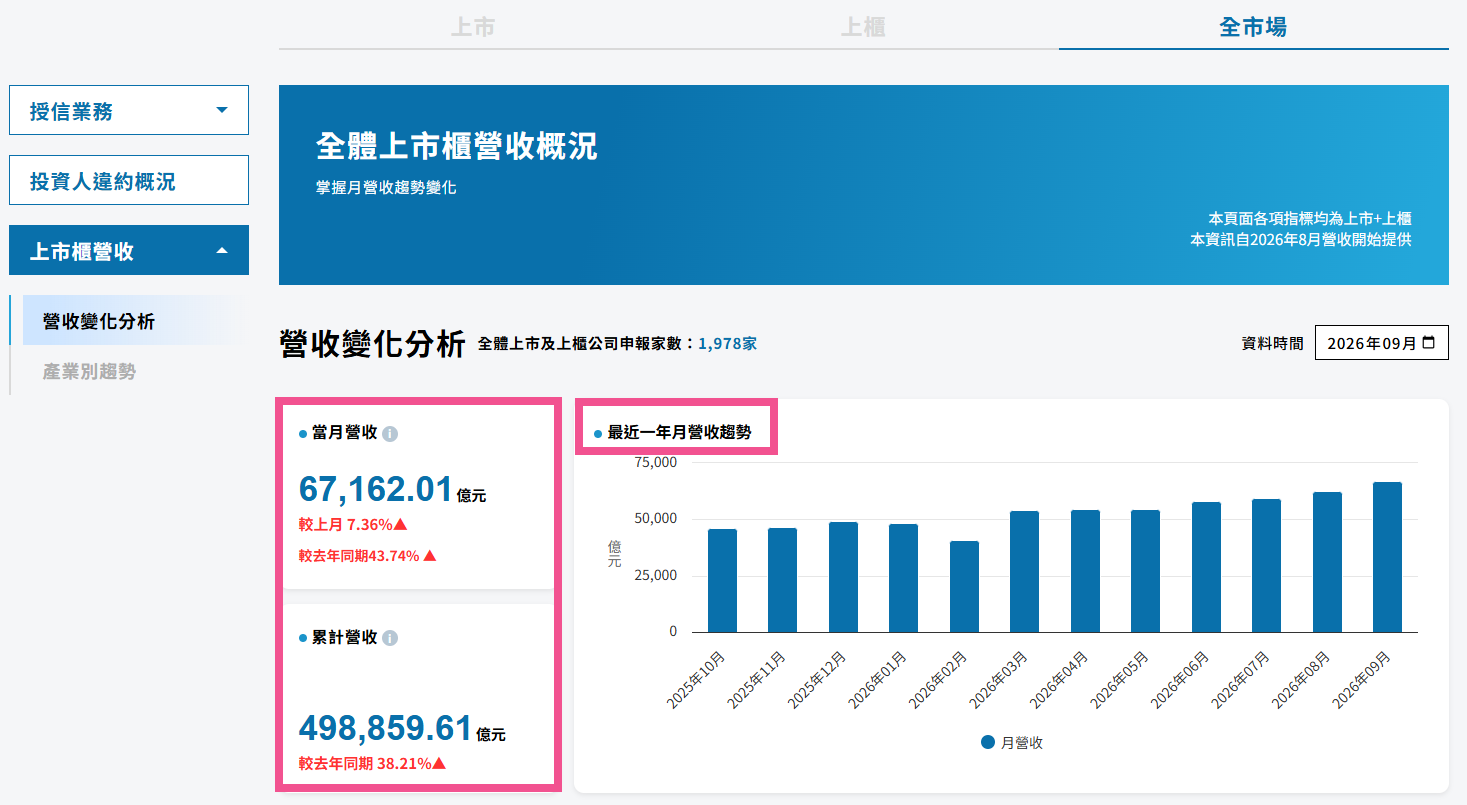
Task: Click the 較上月 7.36% change text
Action: [353, 524]
